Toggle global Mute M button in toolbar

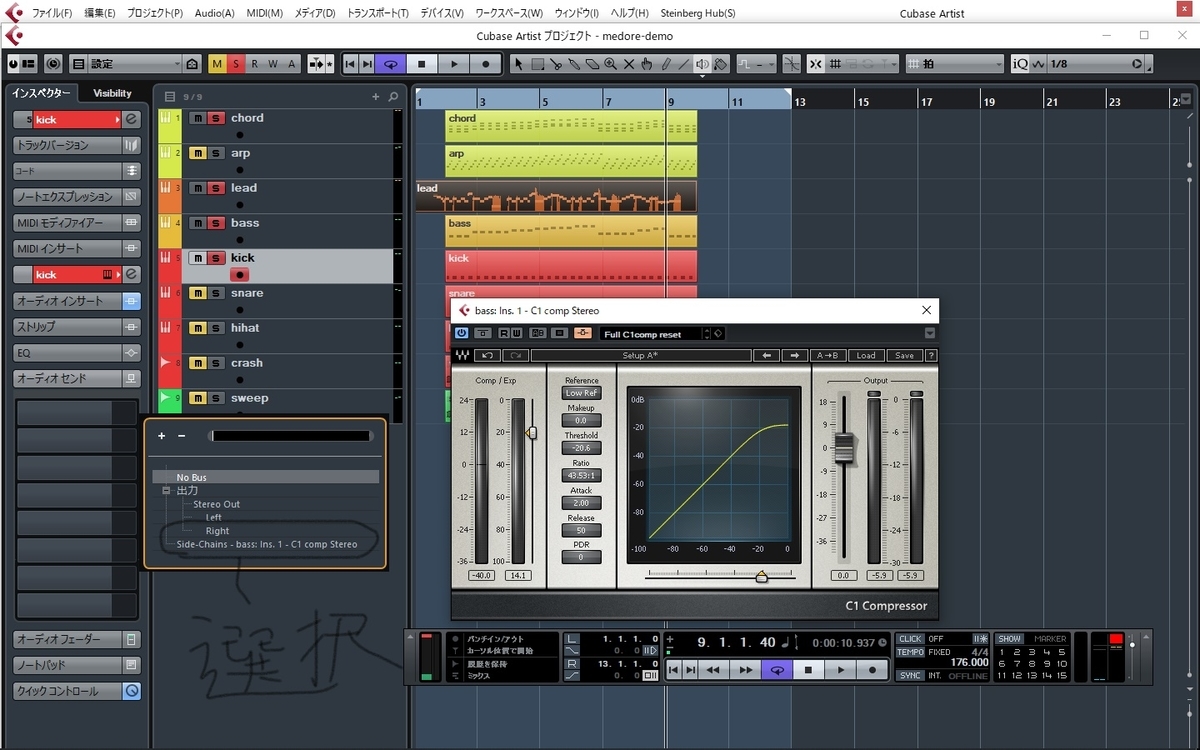[217, 64]
